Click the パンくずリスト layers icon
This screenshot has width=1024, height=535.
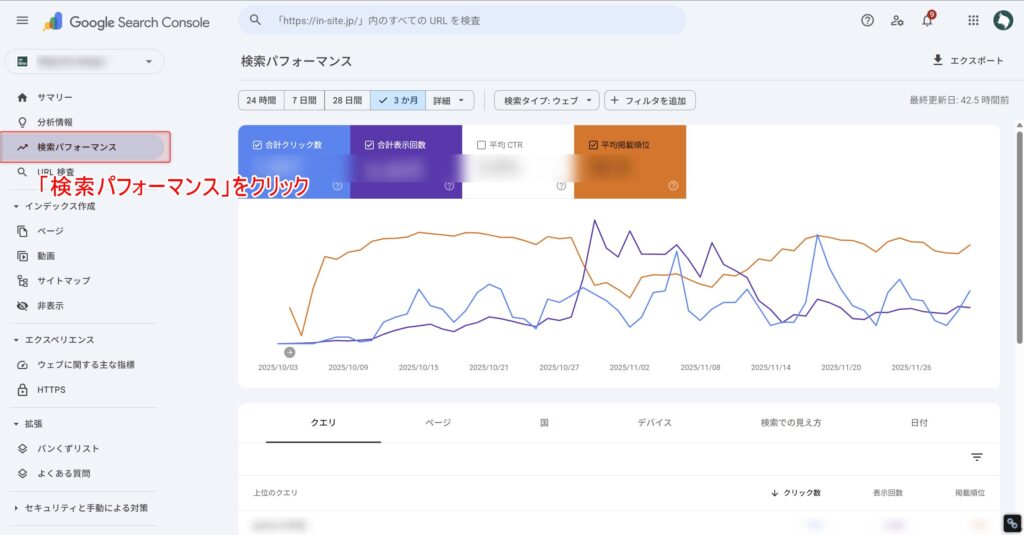pos(22,449)
